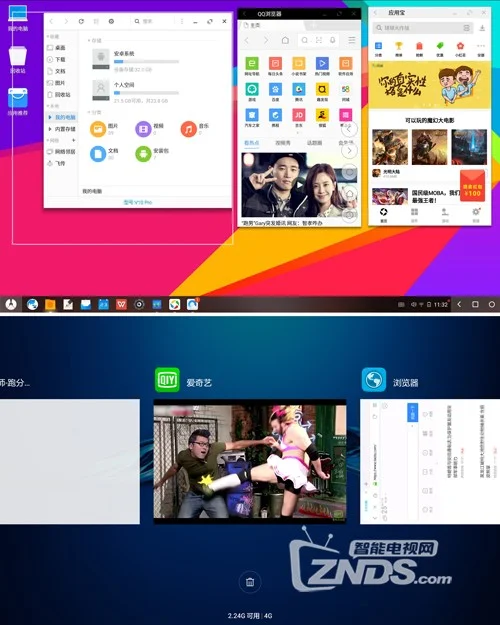
Task: Tap the microphone icon in QQ browser toolbar
Action: (x=333, y=40)
